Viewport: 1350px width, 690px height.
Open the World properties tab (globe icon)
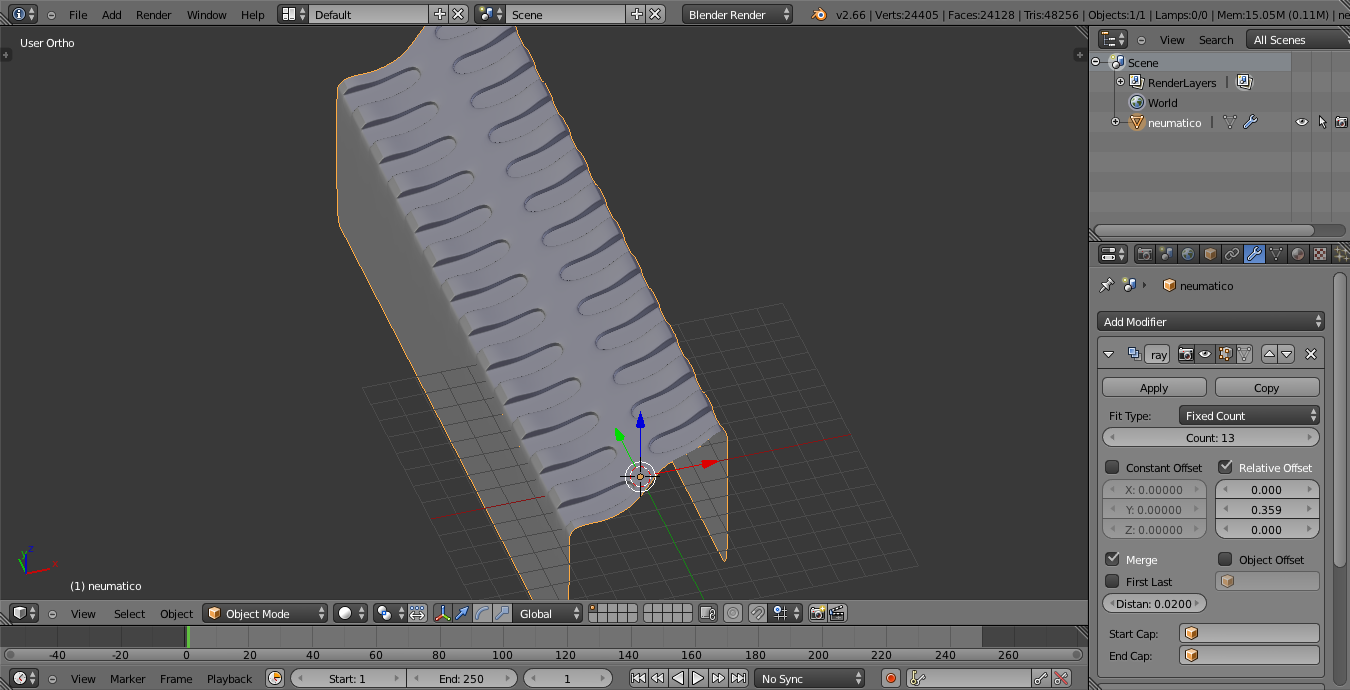click(x=1188, y=254)
